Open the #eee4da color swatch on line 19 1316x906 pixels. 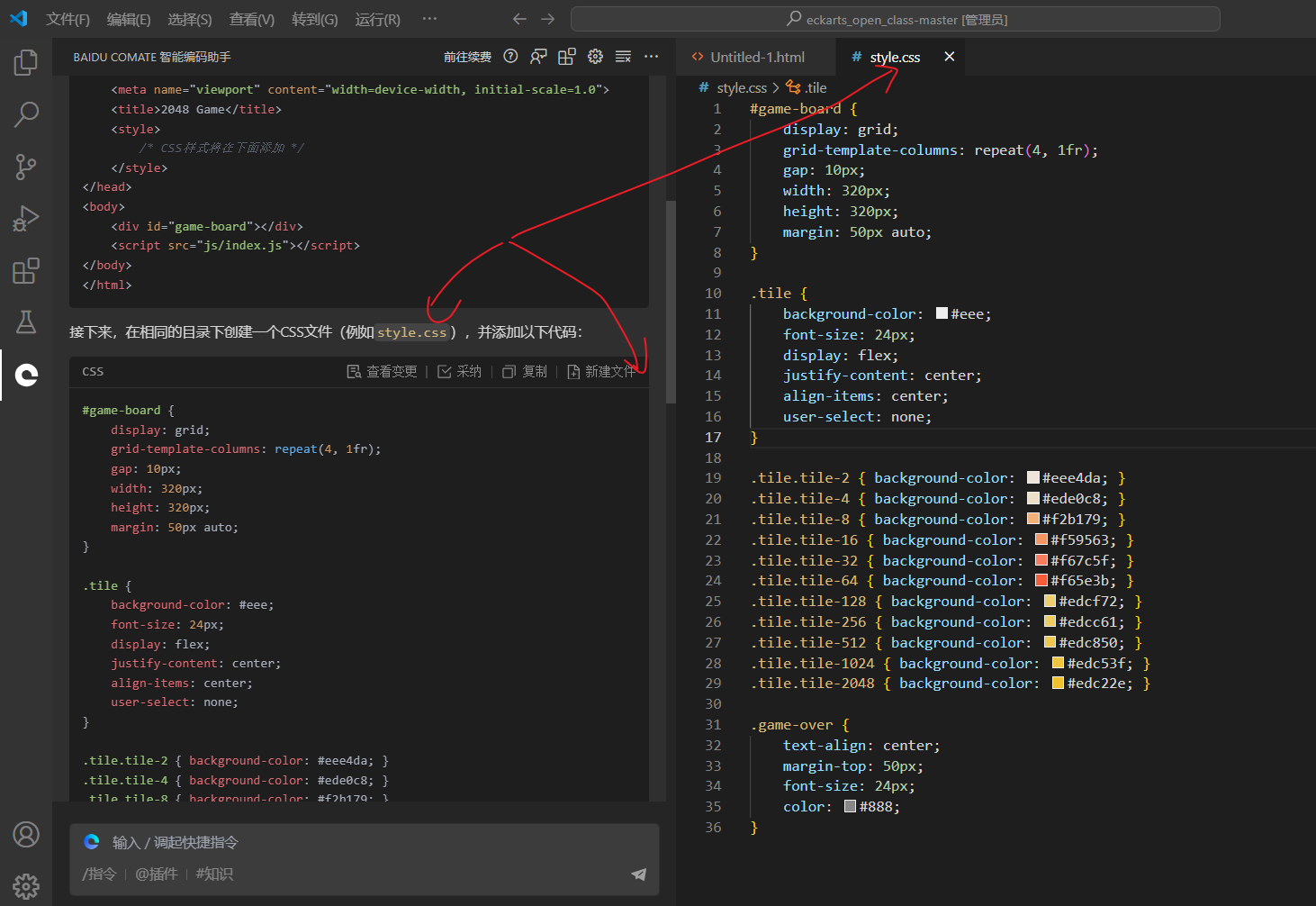(x=1033, y=477)
